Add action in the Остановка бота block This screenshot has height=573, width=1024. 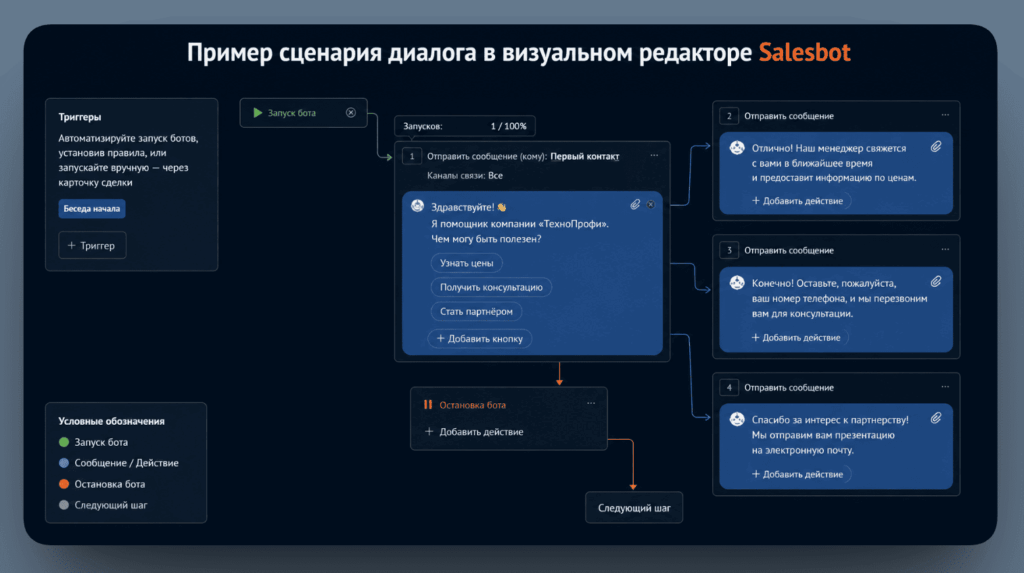(x=474, y=431)
